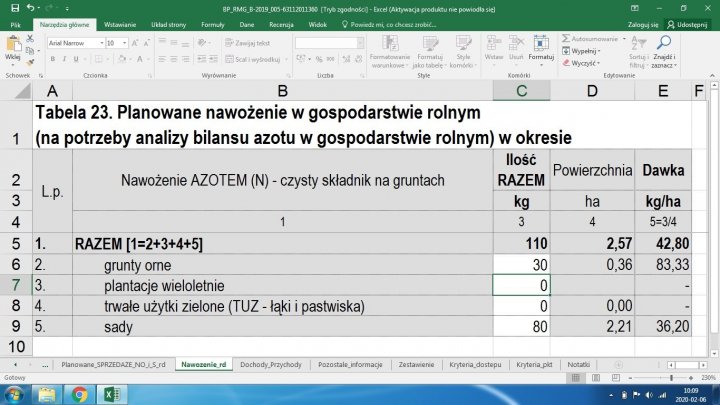
Task: Click the increase indent icon
Action: coord(213,59)
